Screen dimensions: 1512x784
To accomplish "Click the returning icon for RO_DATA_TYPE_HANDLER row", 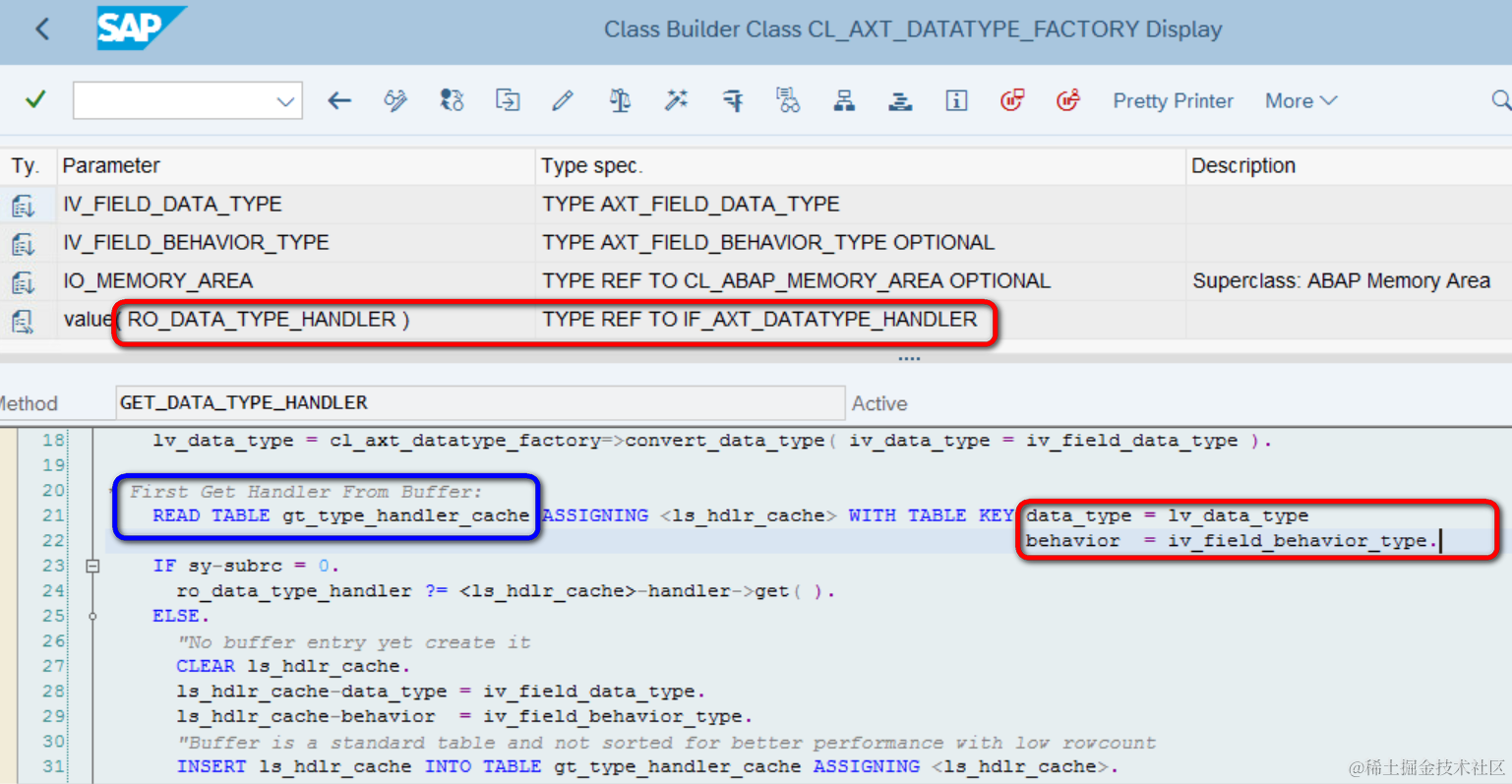I will pyautogui.click(x=23, y=321).
